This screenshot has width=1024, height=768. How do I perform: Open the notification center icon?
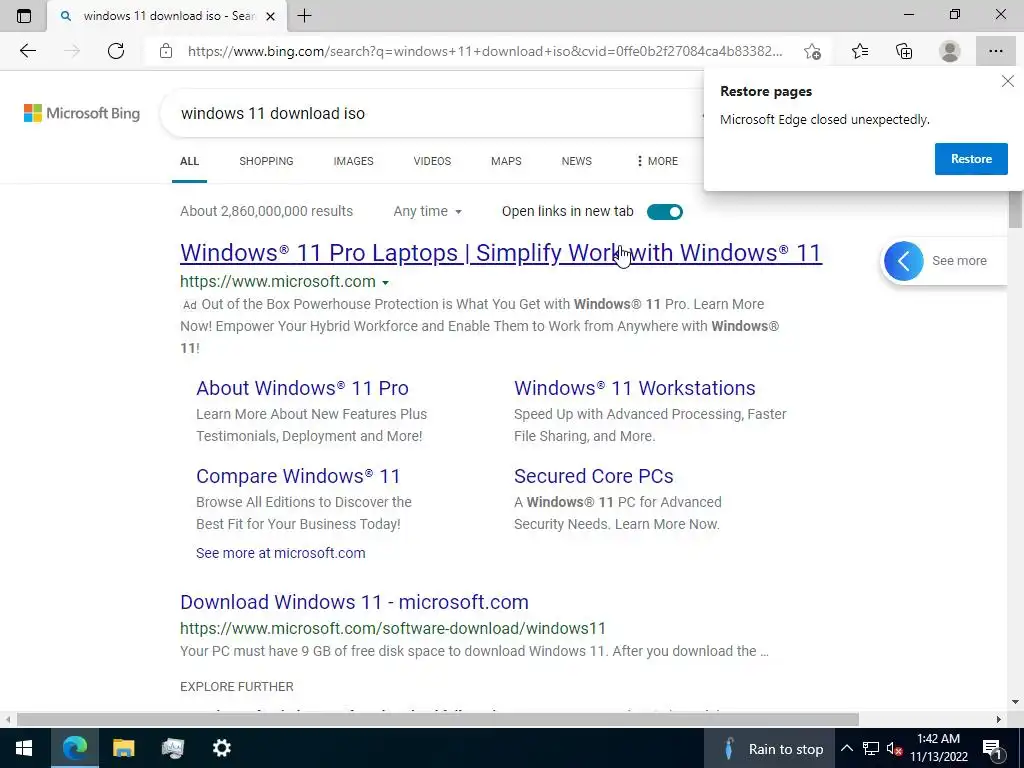click(x=992, y=749)
